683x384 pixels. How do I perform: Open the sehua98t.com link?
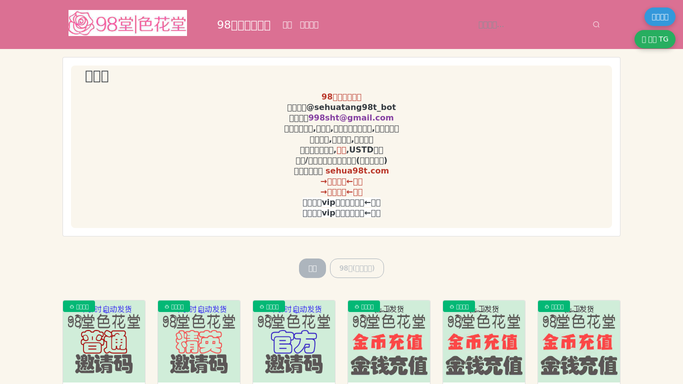pos(357,171)
